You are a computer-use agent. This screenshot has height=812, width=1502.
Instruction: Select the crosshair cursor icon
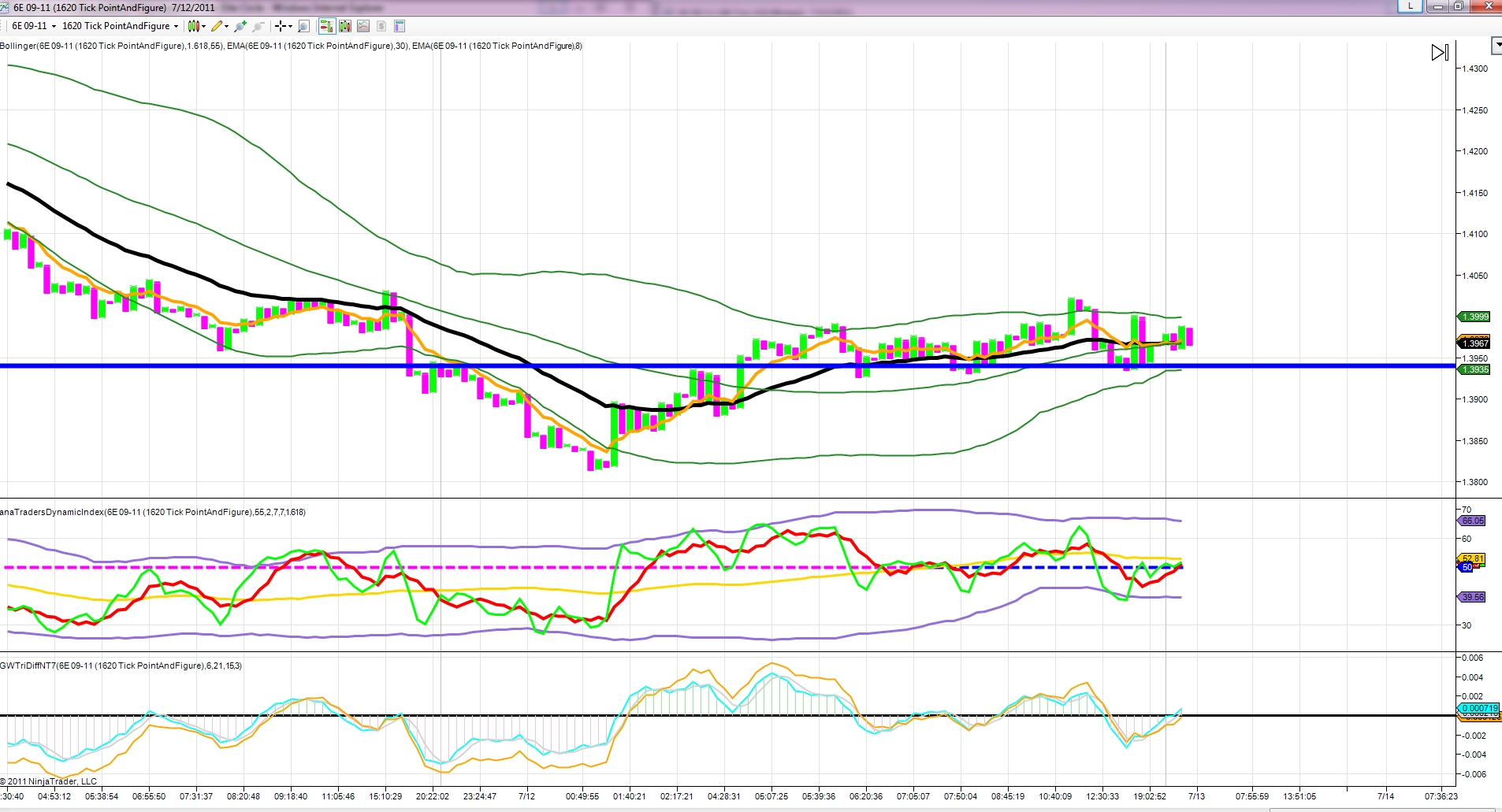(x=280, y=26)
